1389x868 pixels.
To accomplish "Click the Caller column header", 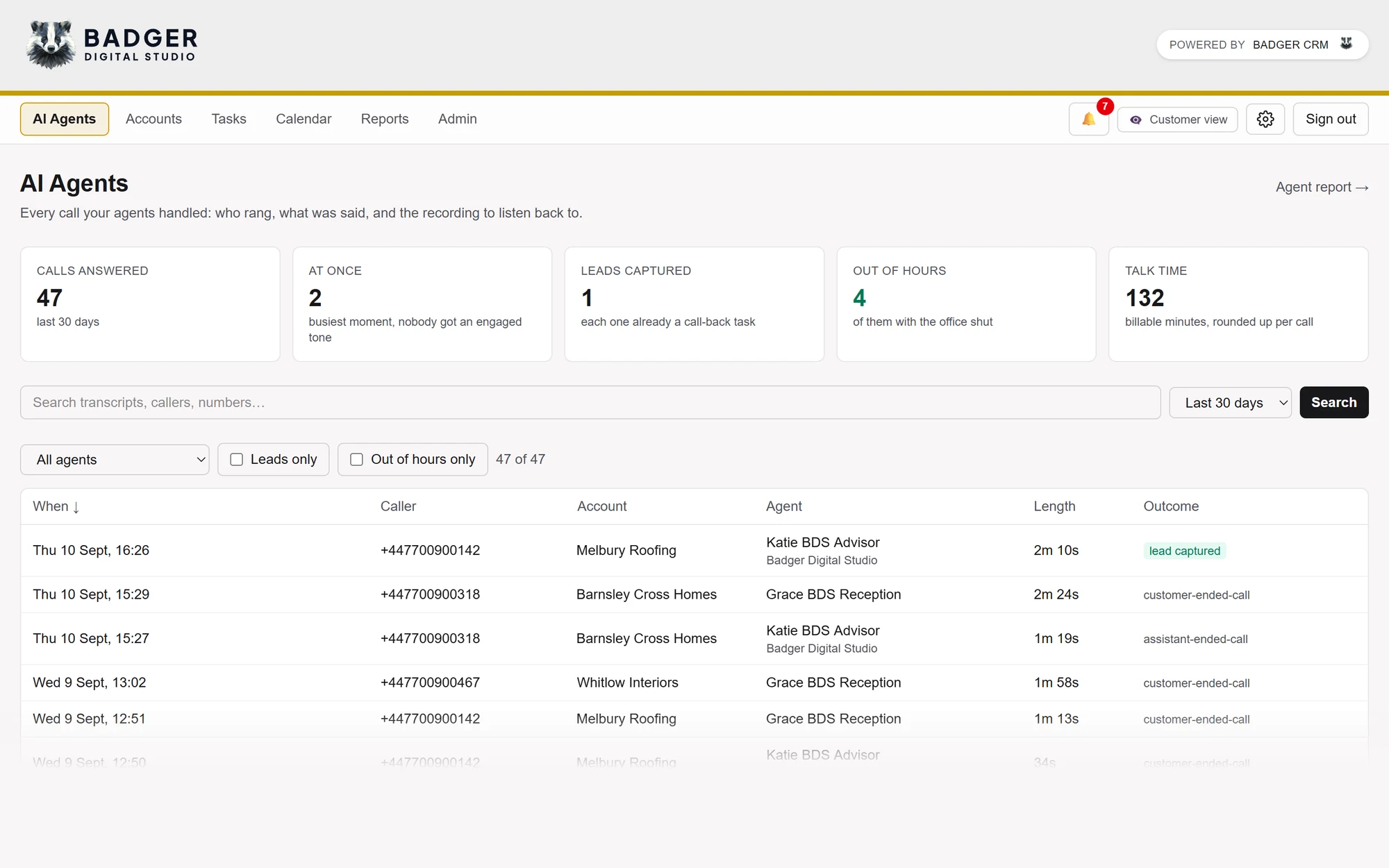I will 398,506.
